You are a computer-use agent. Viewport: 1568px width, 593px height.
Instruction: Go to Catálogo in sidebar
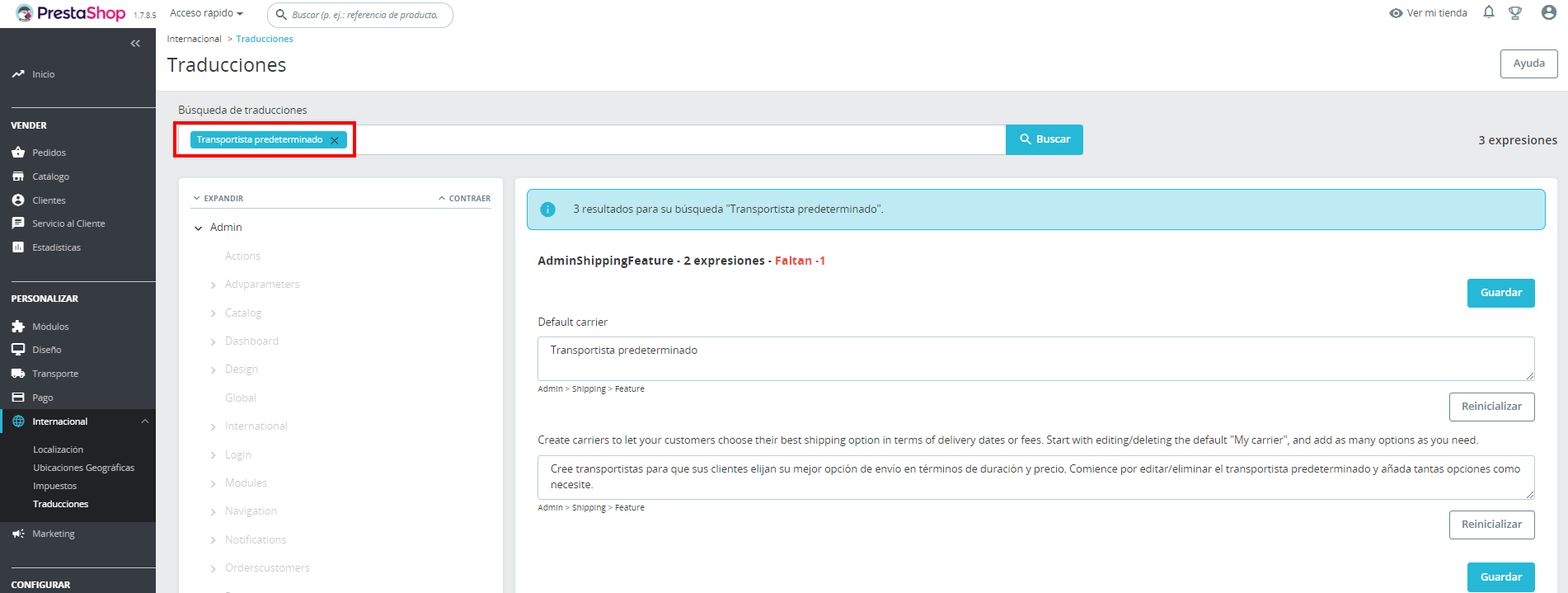(50, 176)
